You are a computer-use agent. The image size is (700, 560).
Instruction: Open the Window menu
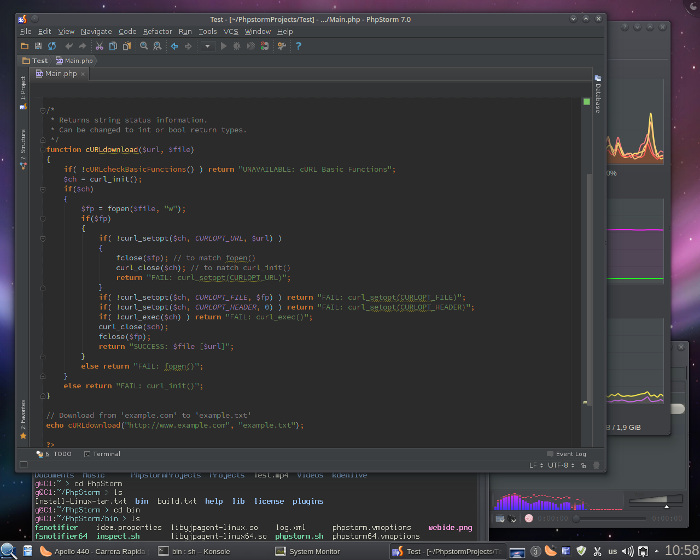point(258,31)
